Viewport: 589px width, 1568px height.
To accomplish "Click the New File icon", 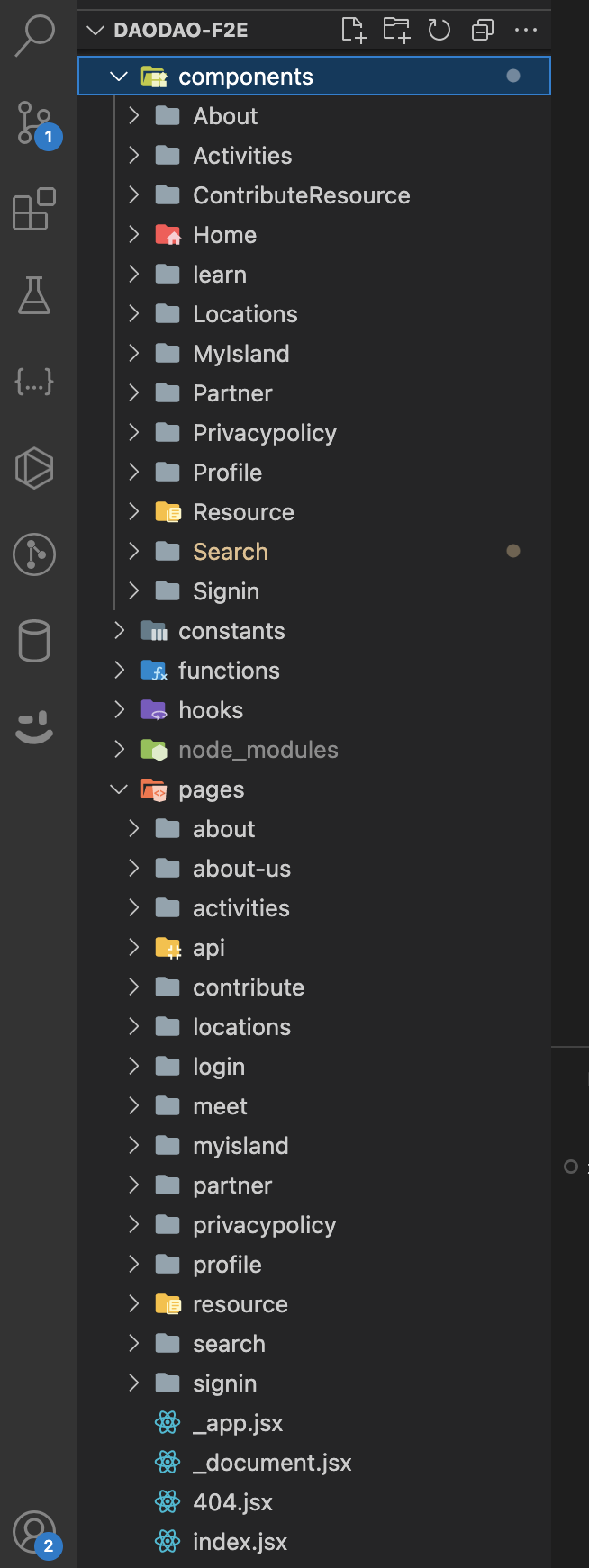I will [x=354, y=31].
